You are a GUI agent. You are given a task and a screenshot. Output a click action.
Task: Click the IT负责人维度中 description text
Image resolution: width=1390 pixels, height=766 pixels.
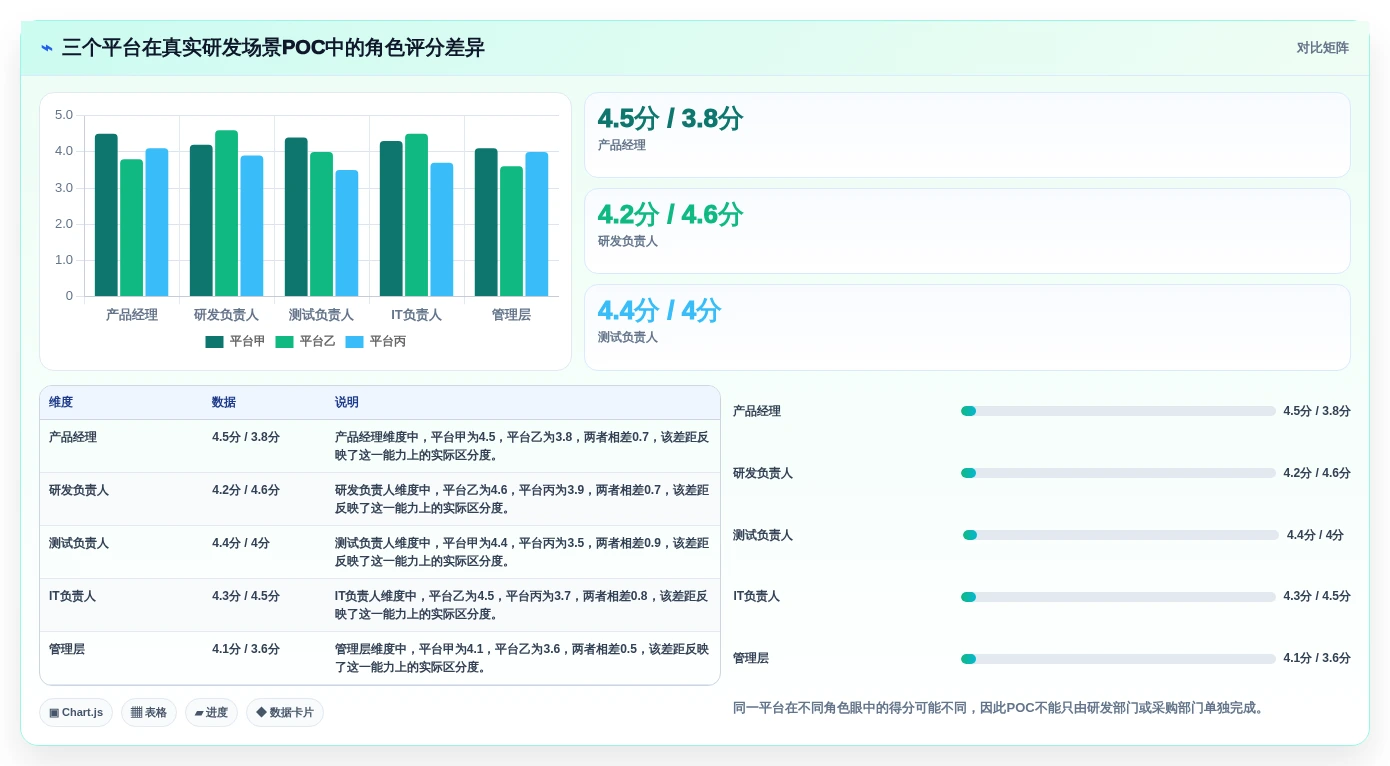(522, 605)
